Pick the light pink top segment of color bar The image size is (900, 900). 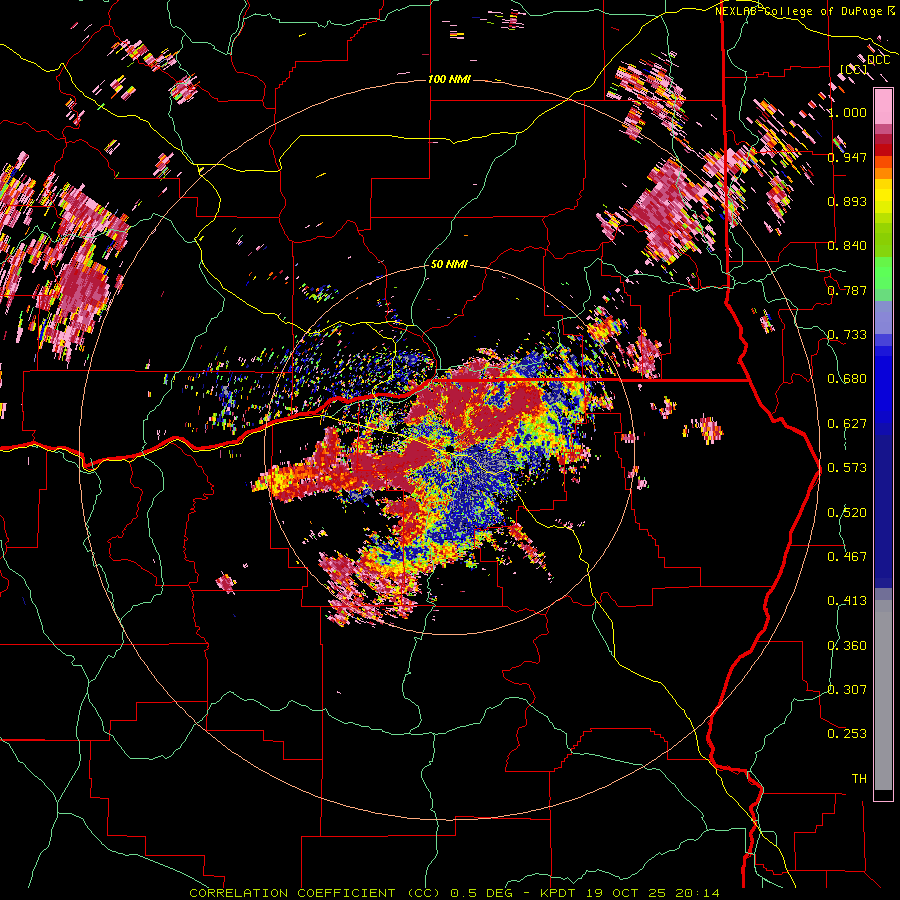coord(883,106)
